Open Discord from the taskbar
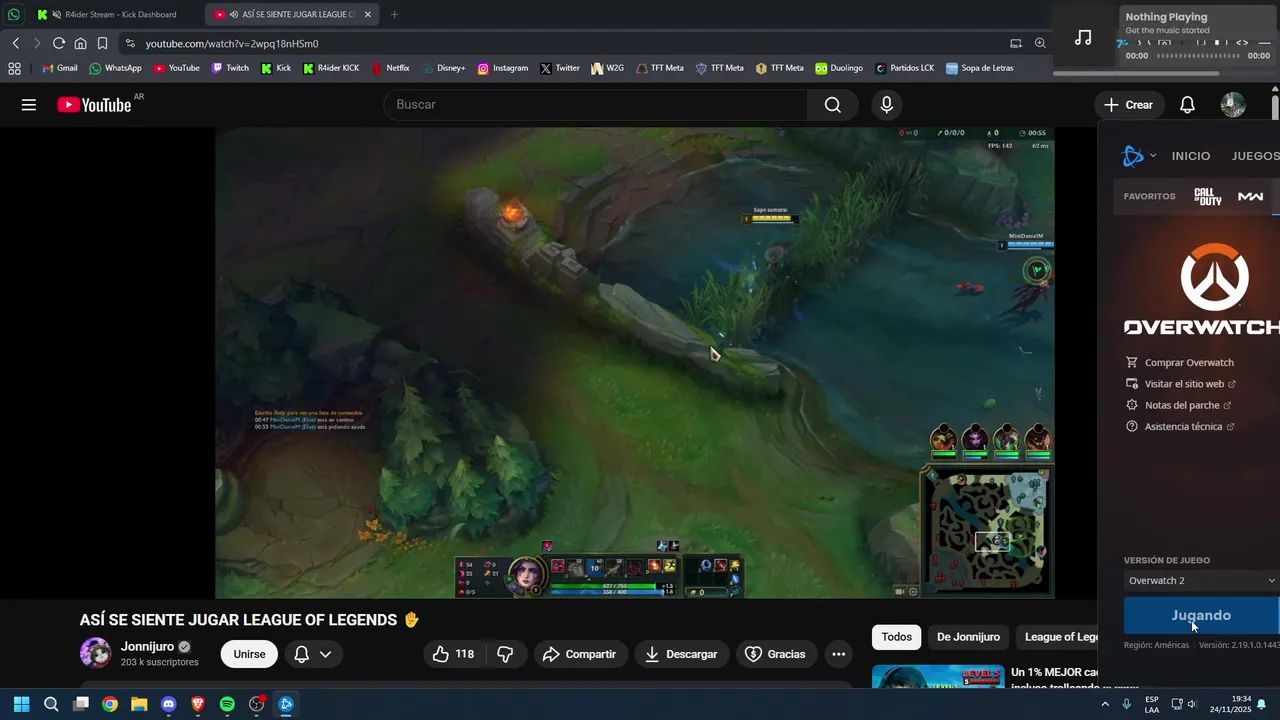The image size is (1280, 720). tap(168, 704)
